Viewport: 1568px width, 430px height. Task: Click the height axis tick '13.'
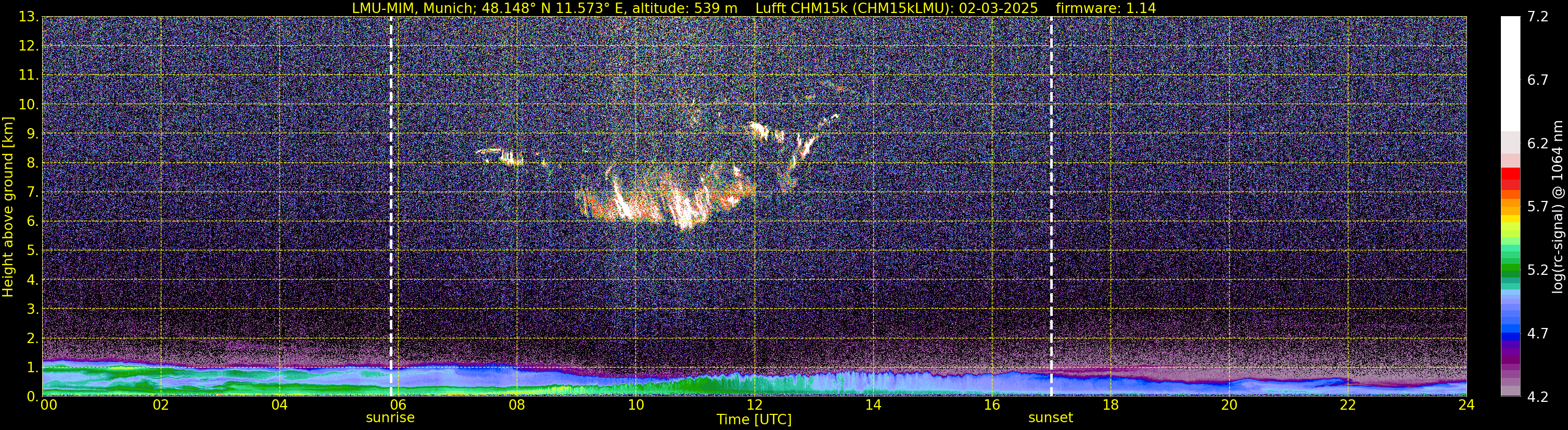tap(29, 17)
